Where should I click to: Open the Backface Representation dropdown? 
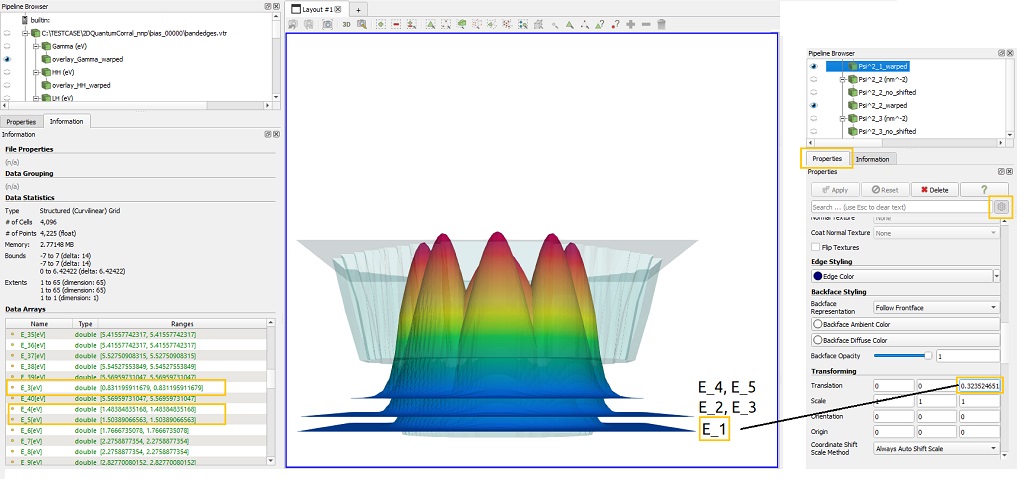tap(936, 307)
